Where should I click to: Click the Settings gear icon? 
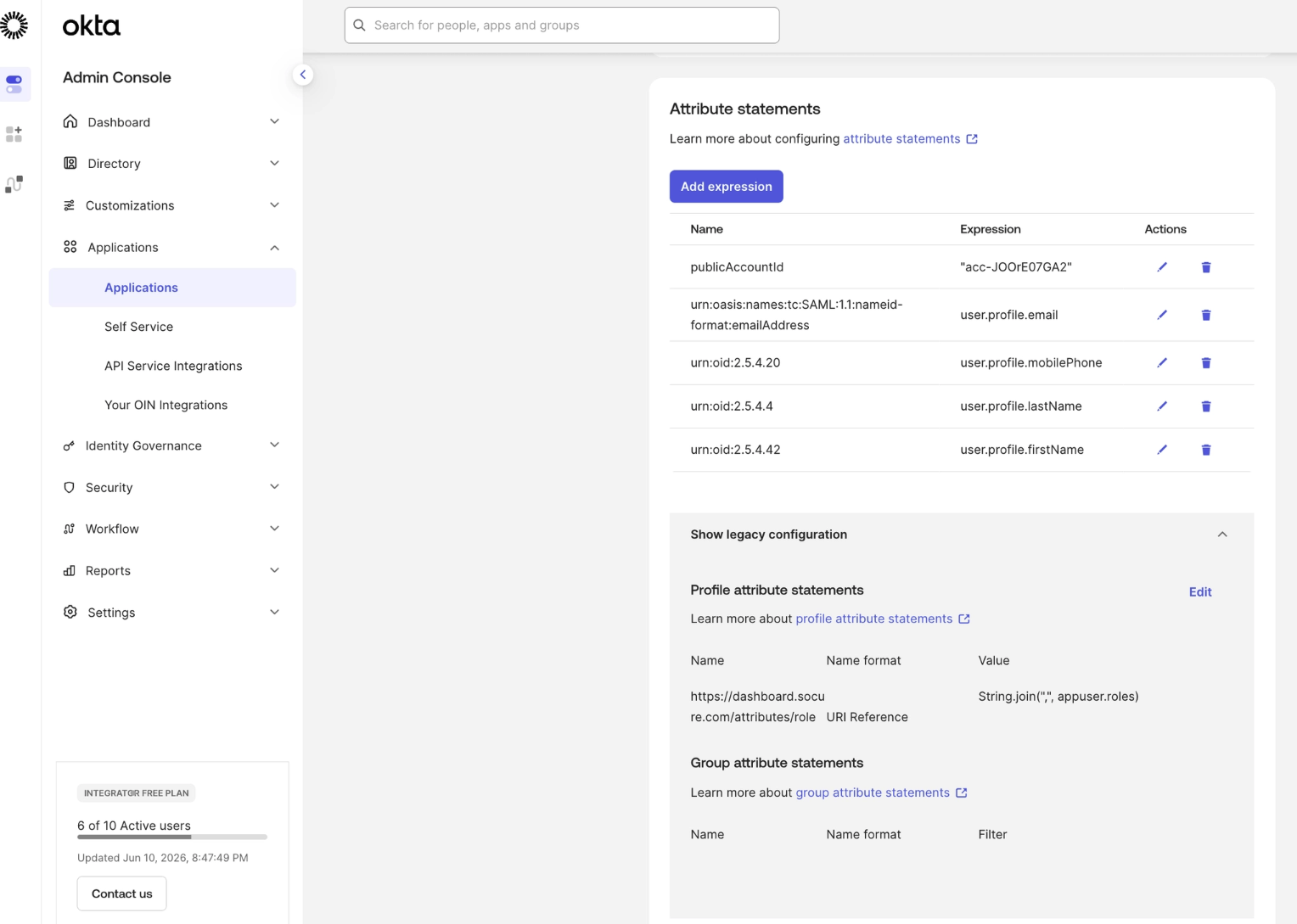coord(70,612)
